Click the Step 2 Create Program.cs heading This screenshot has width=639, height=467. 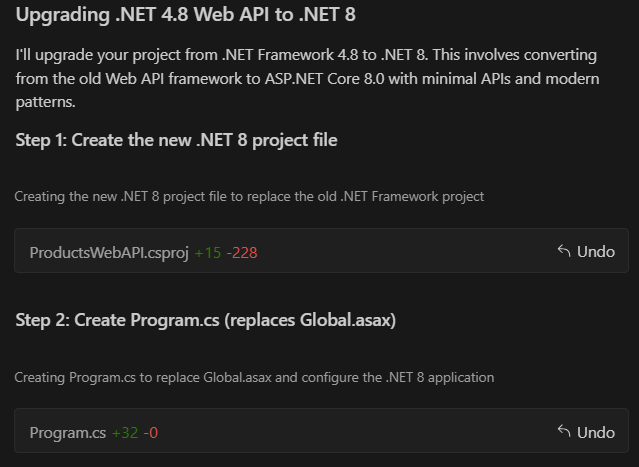click(205, 320)
